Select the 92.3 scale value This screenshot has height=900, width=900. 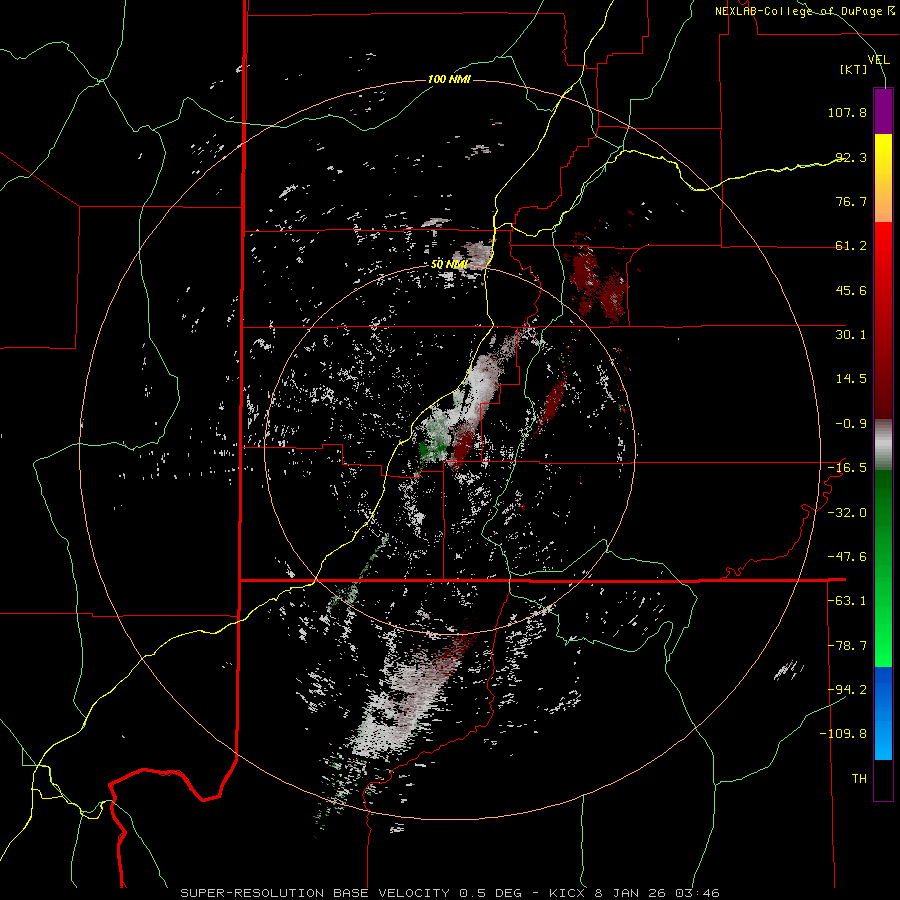[851, 157]
